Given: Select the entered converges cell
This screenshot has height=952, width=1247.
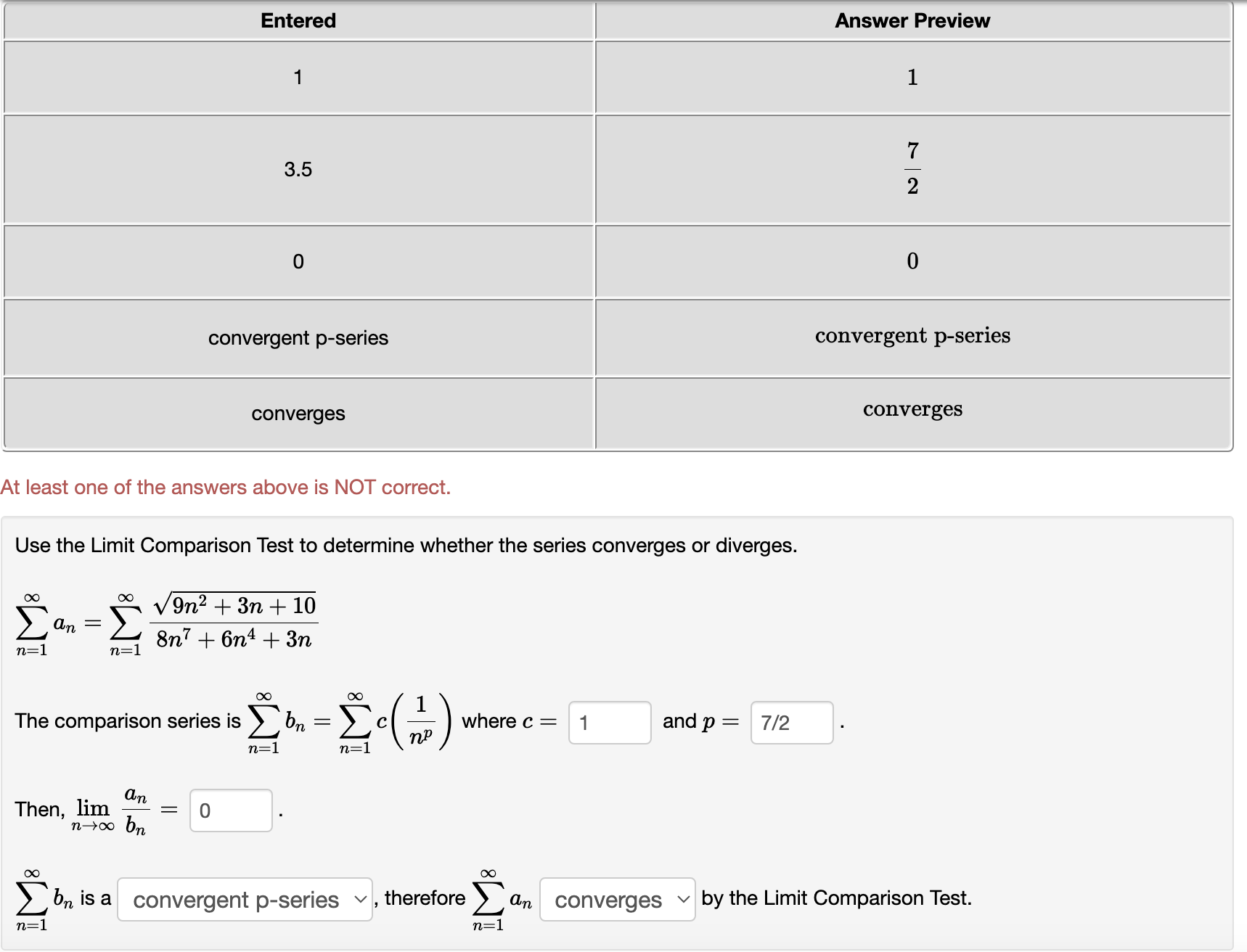Looking at the screenshot, I should click(297, 413).
